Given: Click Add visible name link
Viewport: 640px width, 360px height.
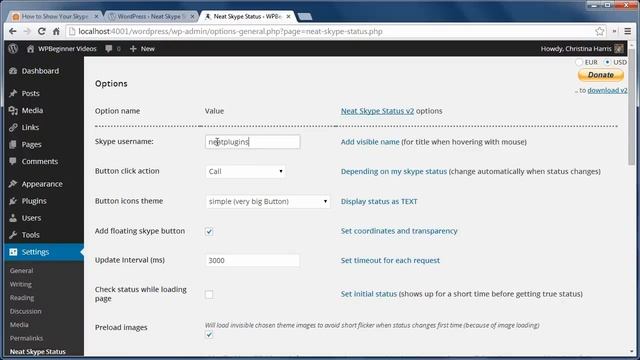Looking at the screenshot, I should pos(370,142).
